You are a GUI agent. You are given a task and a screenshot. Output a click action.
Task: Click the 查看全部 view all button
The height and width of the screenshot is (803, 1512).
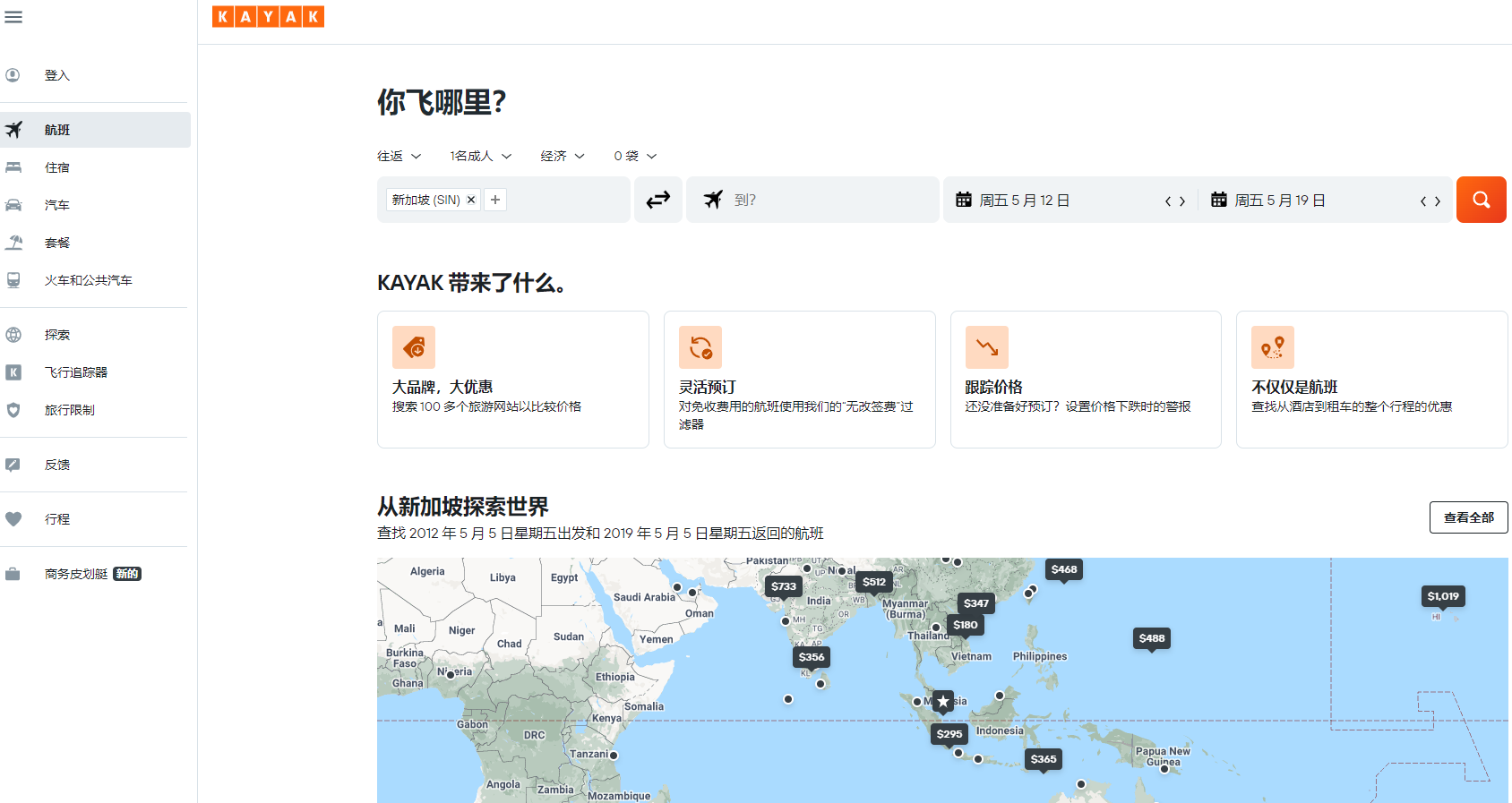click(x=1468, y=517)
